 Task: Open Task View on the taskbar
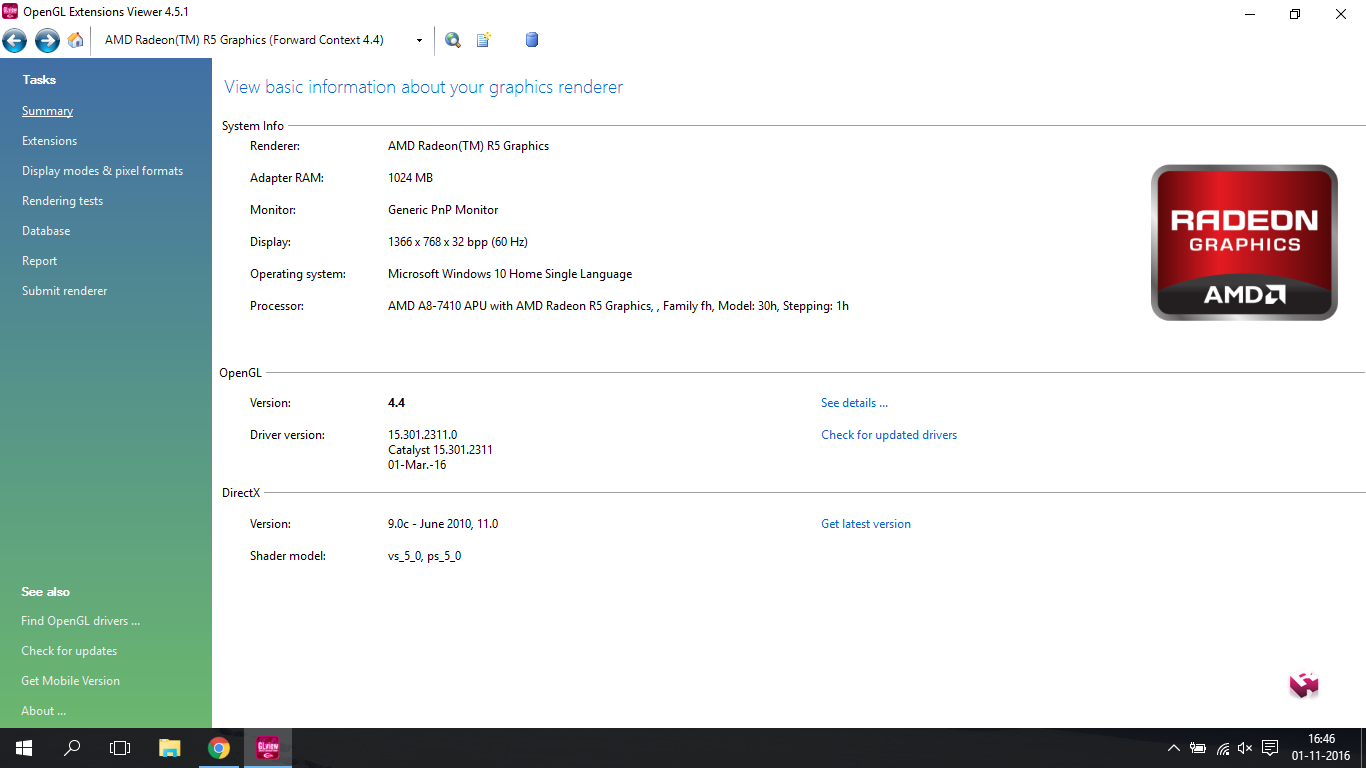coord(120,748)
